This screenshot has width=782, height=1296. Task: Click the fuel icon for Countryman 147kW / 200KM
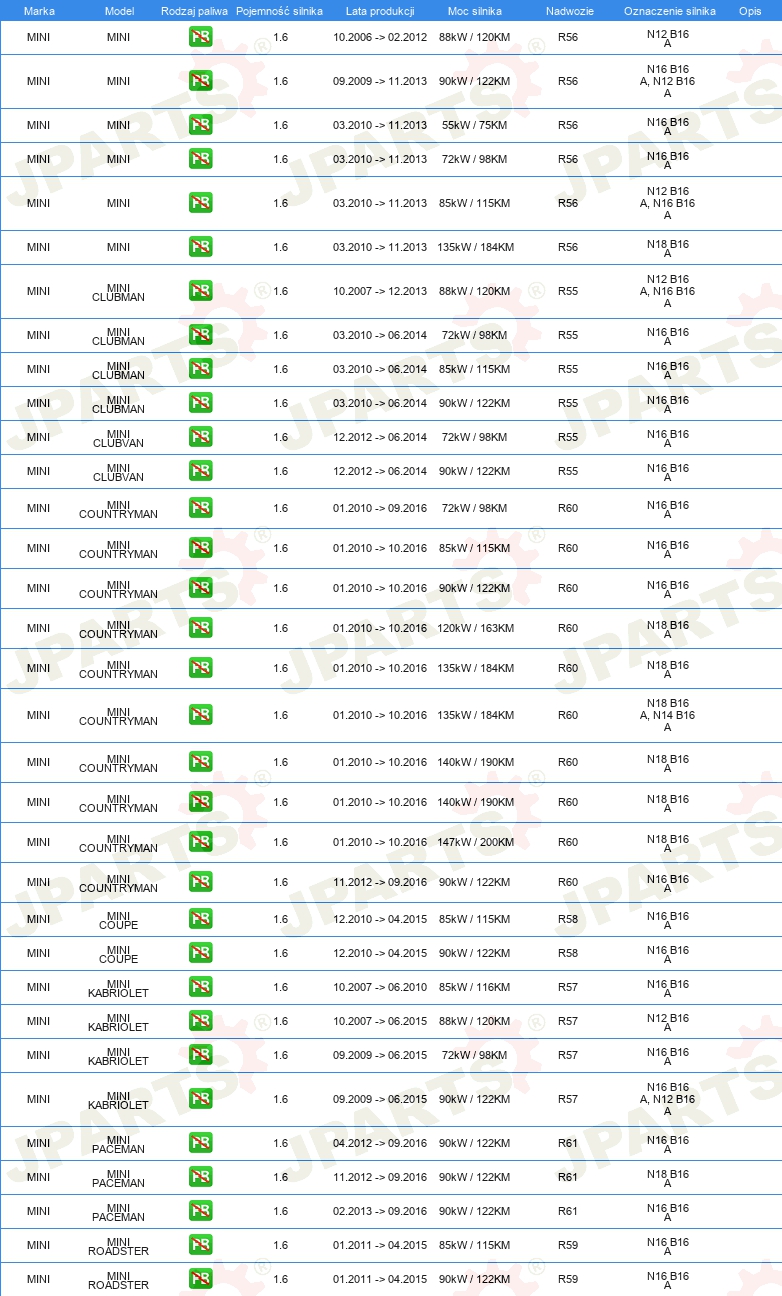coord(200,842)
